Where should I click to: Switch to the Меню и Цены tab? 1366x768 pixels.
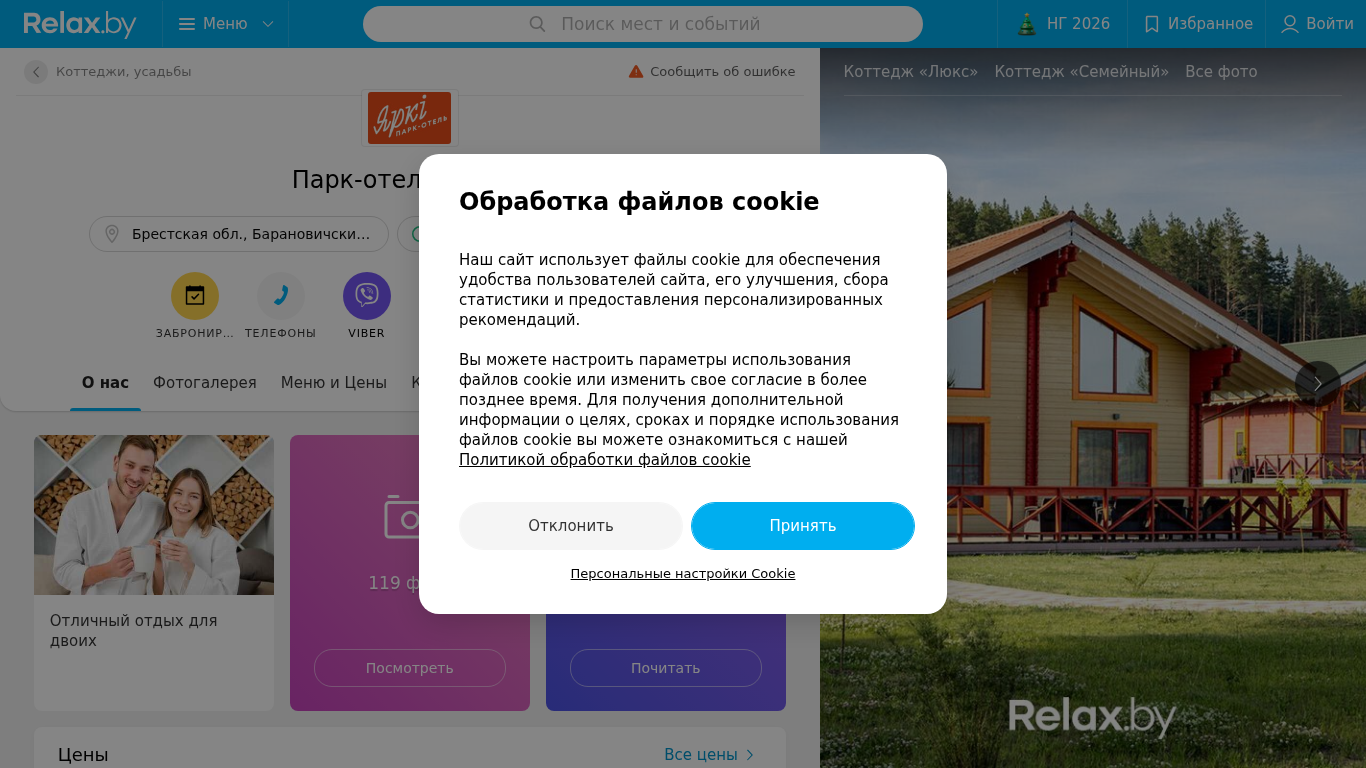click(x=334, y=383)
